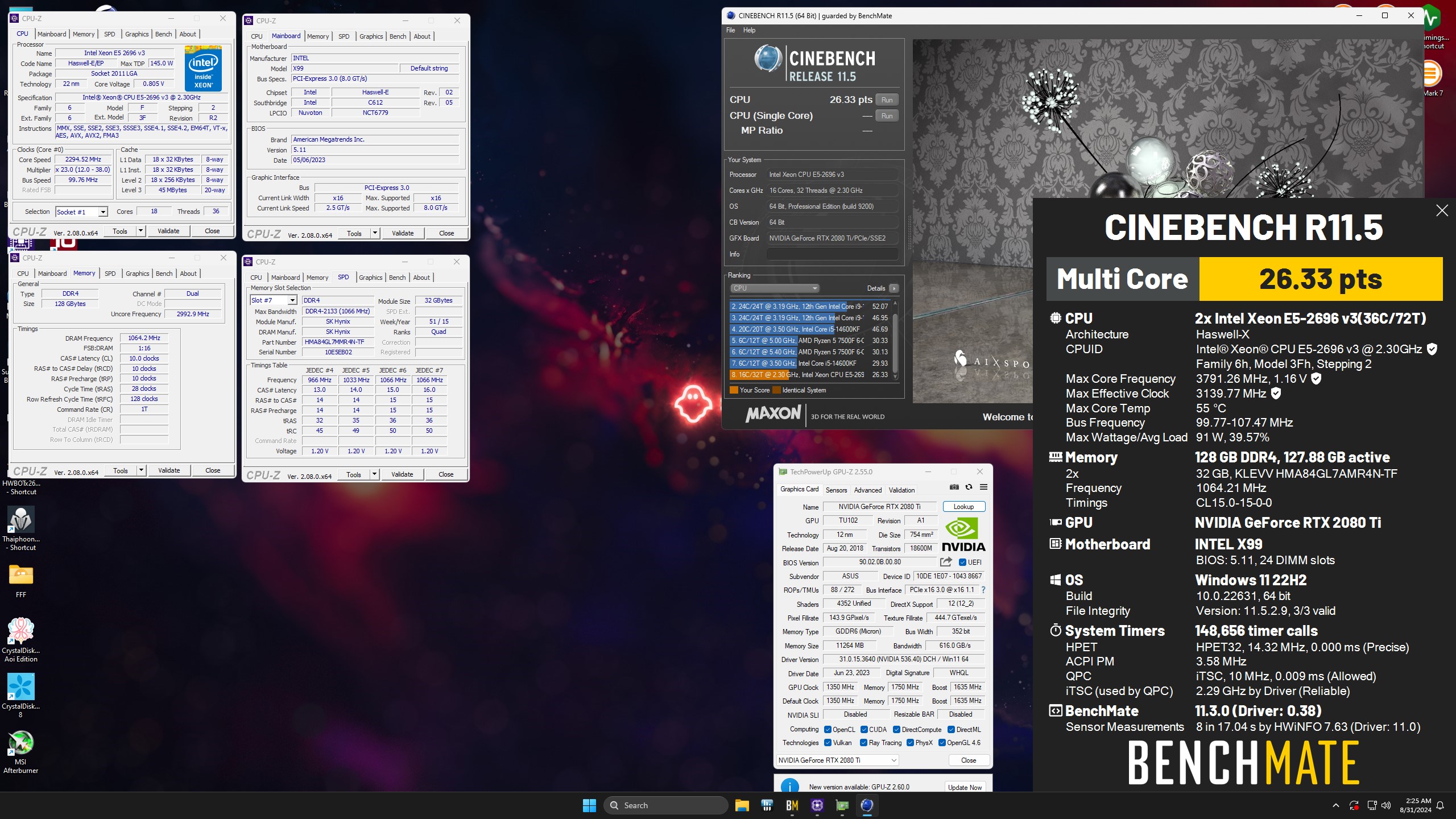Open the Cinebench File menu

pos(731,30)
